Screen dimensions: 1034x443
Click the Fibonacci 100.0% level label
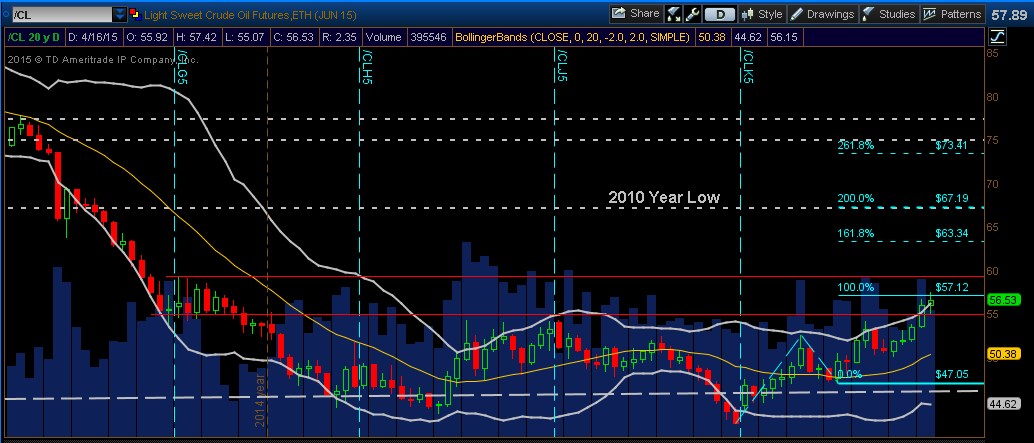[855, 287]
